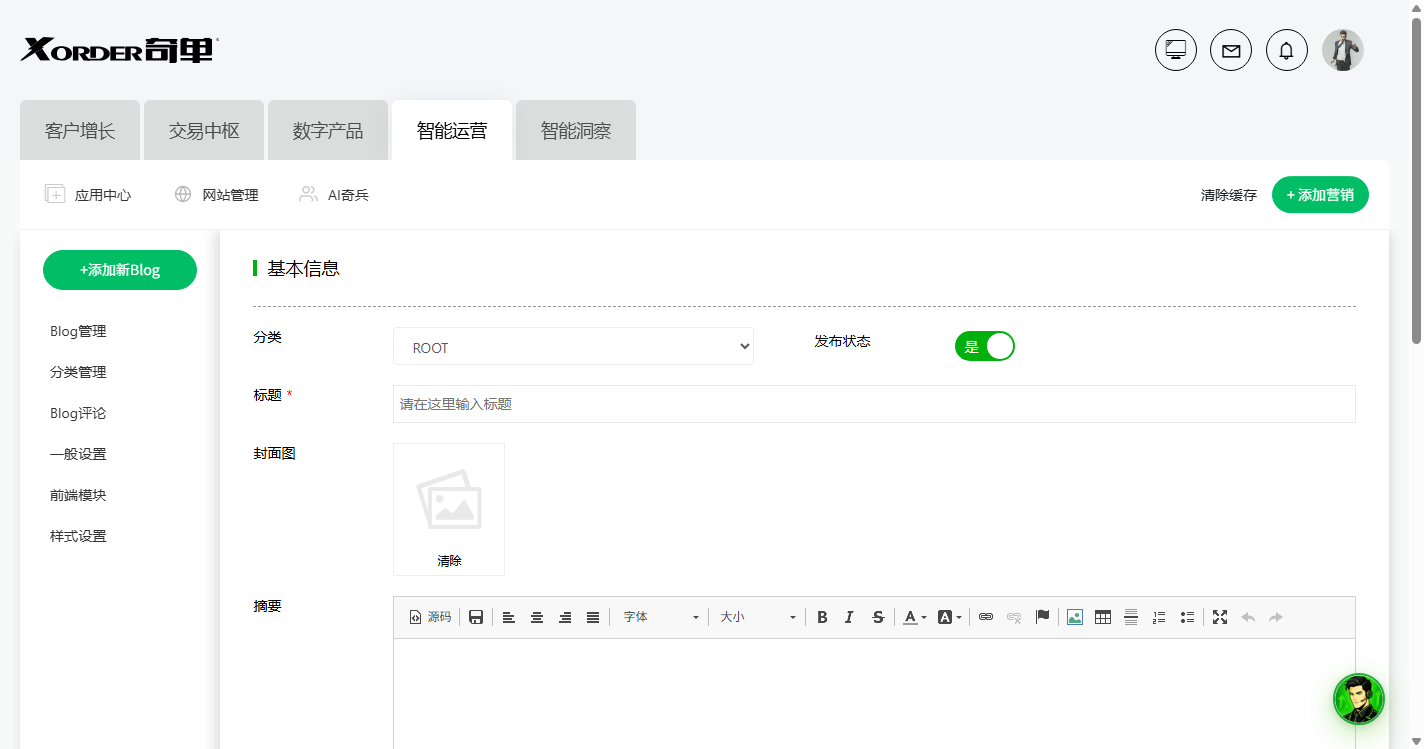This screenshot has height=749, width=1424.
Task: Expand the text color dropdown arrow
Action: 924,618
